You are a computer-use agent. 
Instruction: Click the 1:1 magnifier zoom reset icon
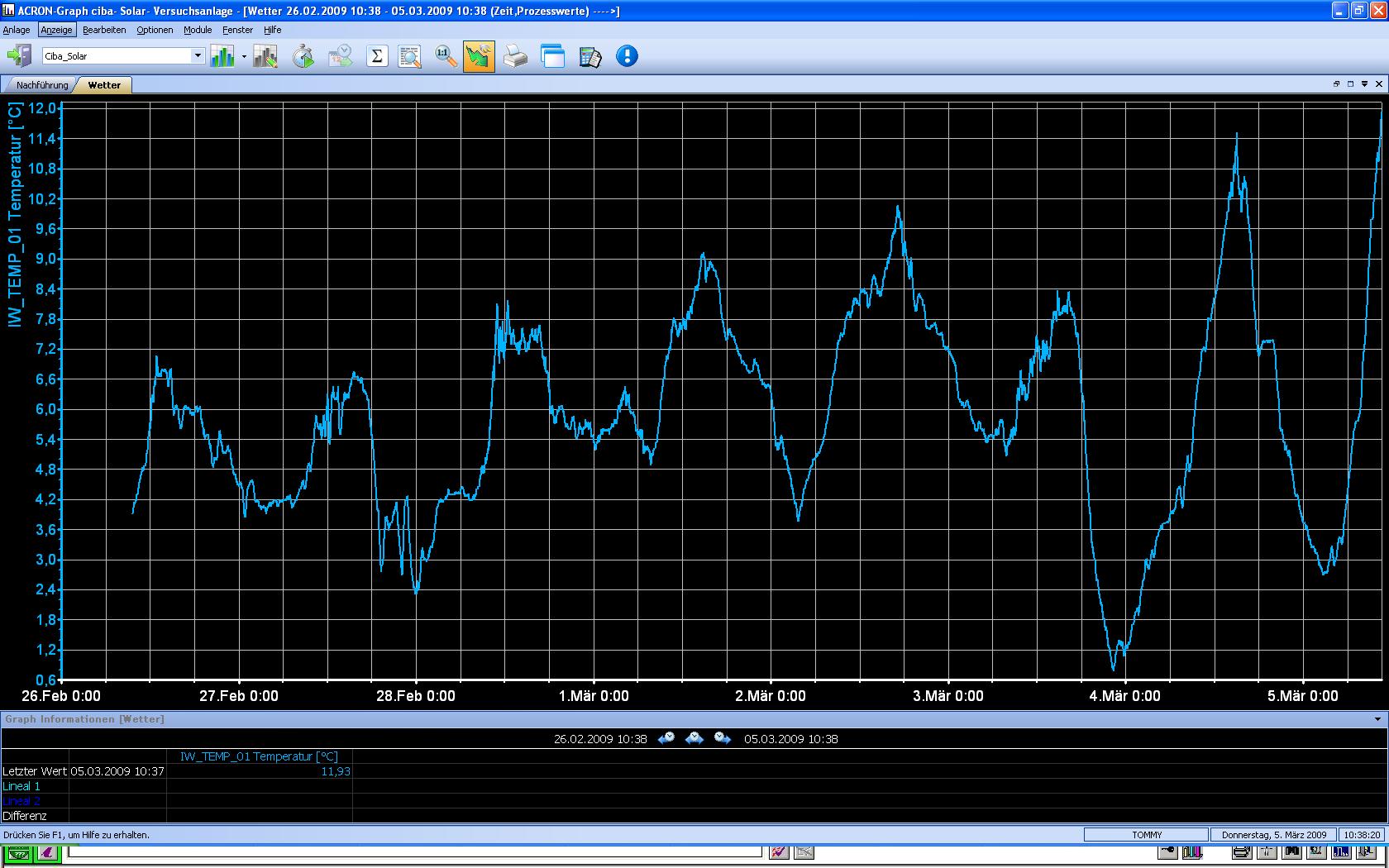click(446, 56)
